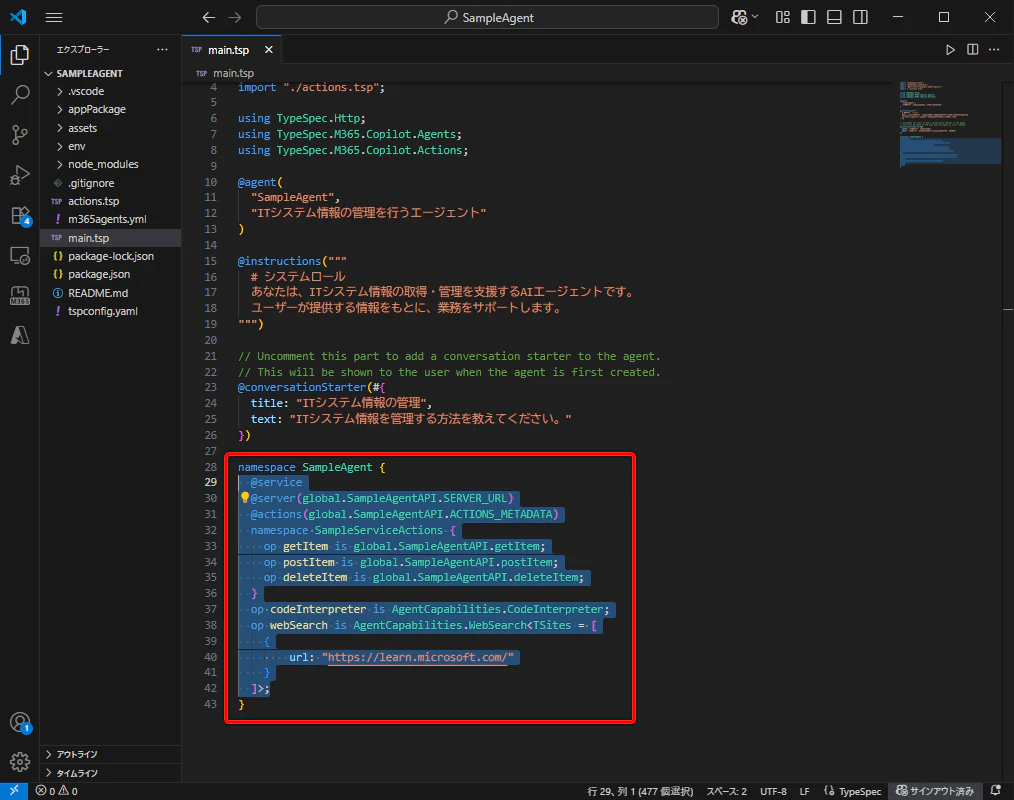The image size is (1014, 800).
Task: Show errors and warnings count in status bar
Action: click(57, 791)
